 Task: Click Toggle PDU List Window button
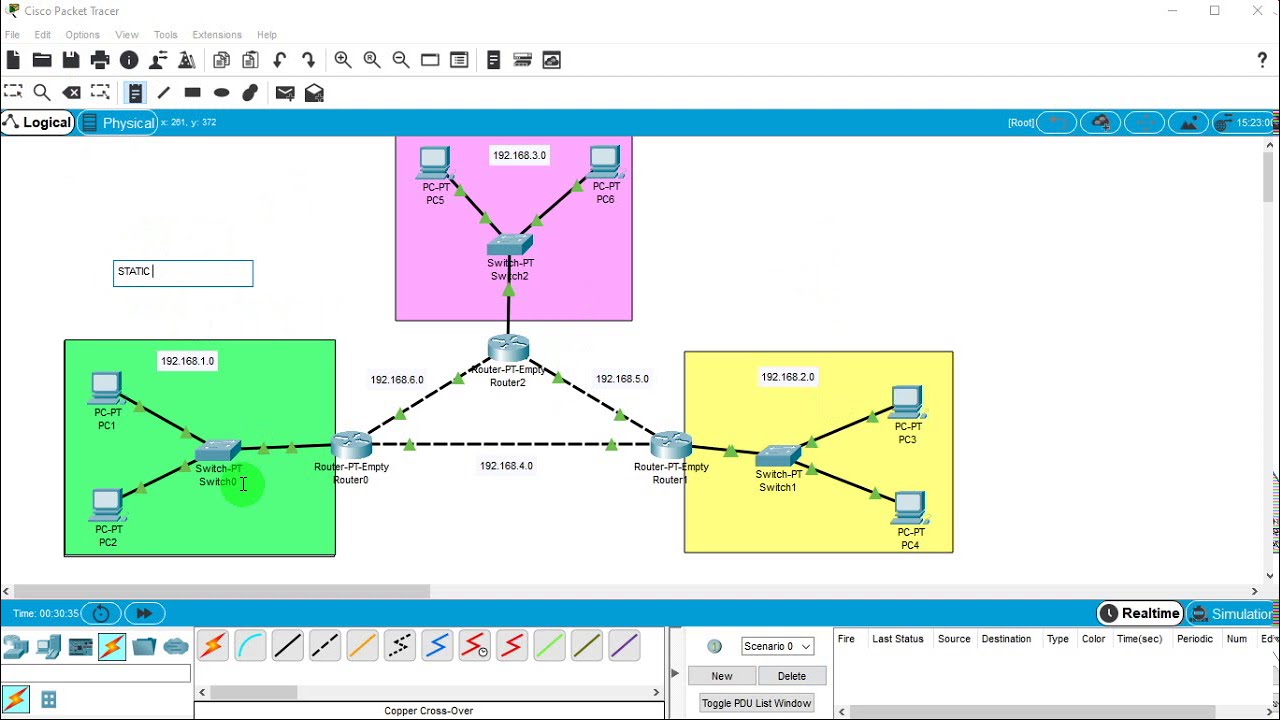(x=756, y=703)
